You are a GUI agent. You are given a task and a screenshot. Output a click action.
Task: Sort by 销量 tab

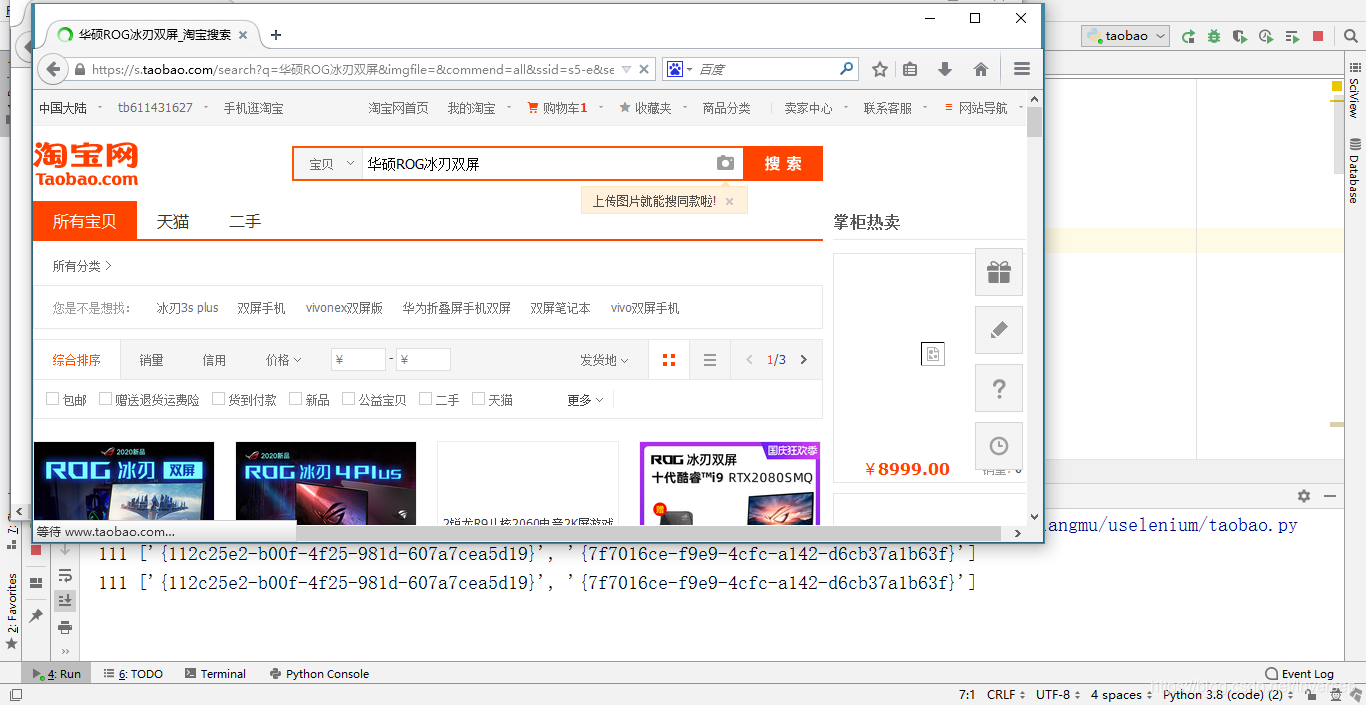click(x=151, y=360)
